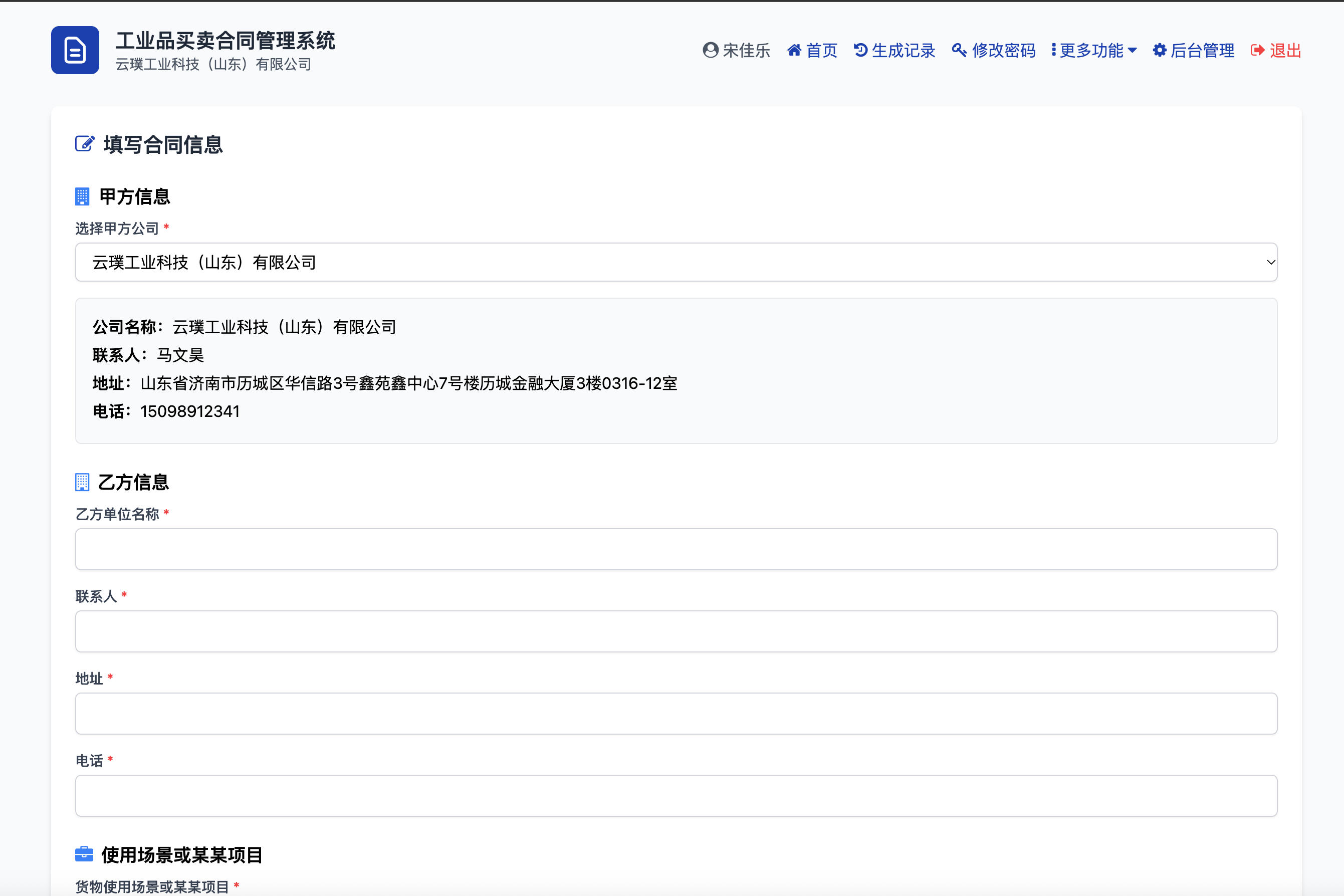Go to 修改密码 link
The width and height of the screenshot is (1344, 896).
(x=994, y=50)
